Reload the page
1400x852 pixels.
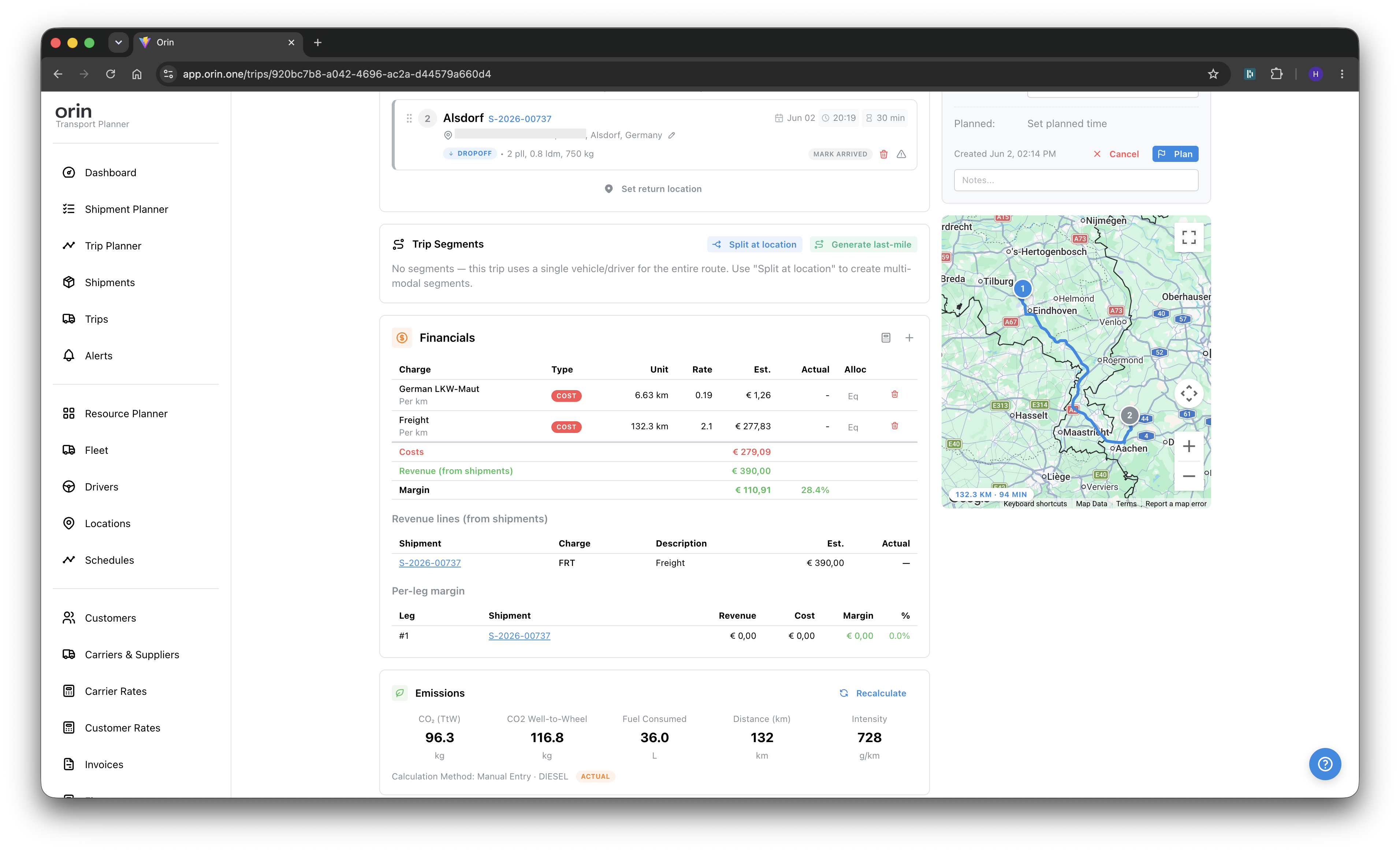(x=110, y=74)
